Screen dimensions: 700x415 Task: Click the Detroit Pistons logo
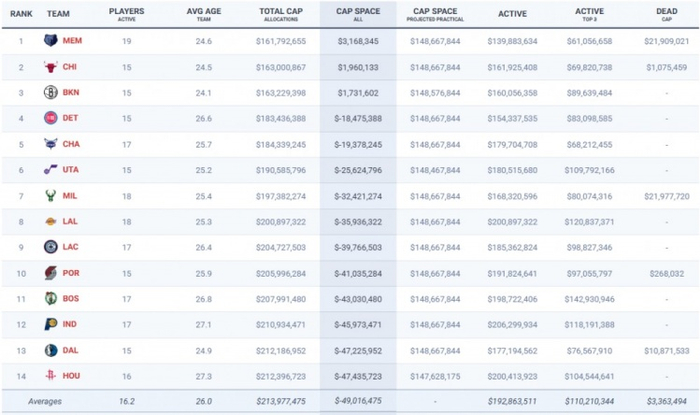(50, 118)
